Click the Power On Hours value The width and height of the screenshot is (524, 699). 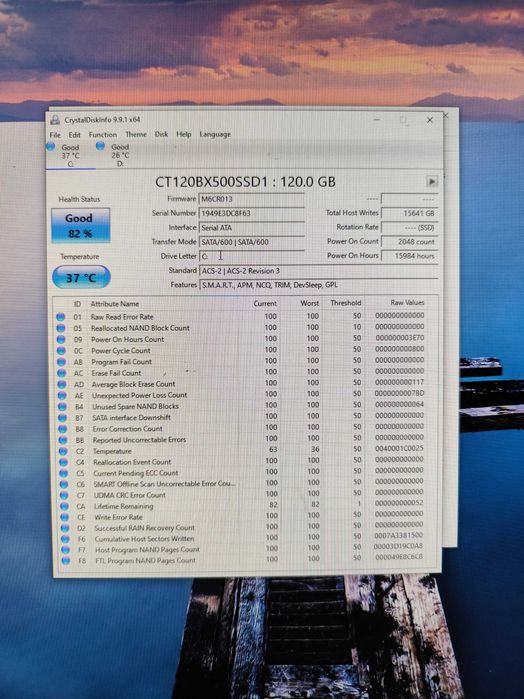[x=409, y=256]
